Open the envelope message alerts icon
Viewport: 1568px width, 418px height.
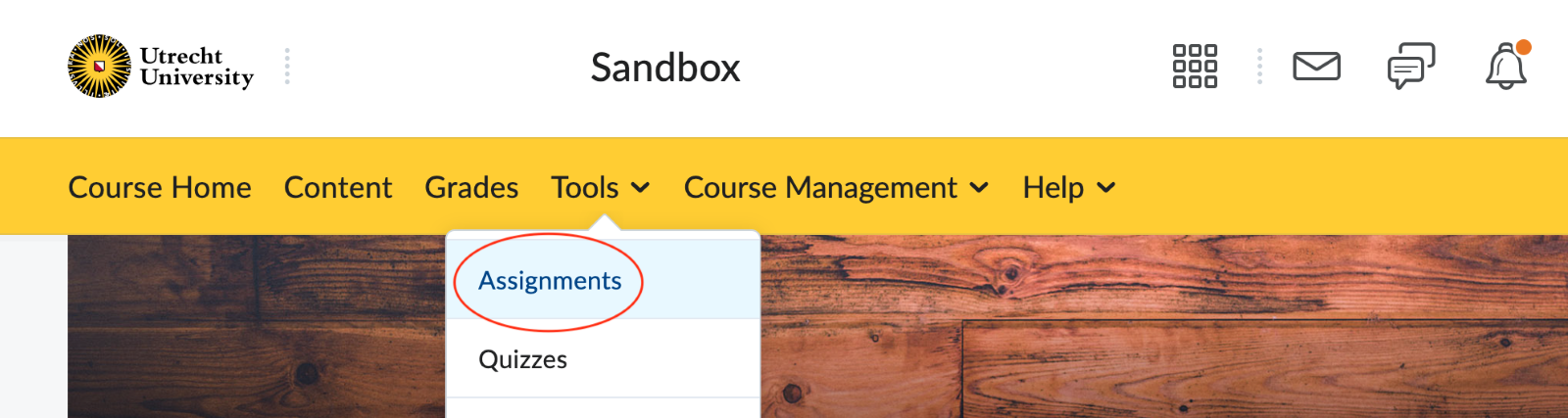point(1316,67)
